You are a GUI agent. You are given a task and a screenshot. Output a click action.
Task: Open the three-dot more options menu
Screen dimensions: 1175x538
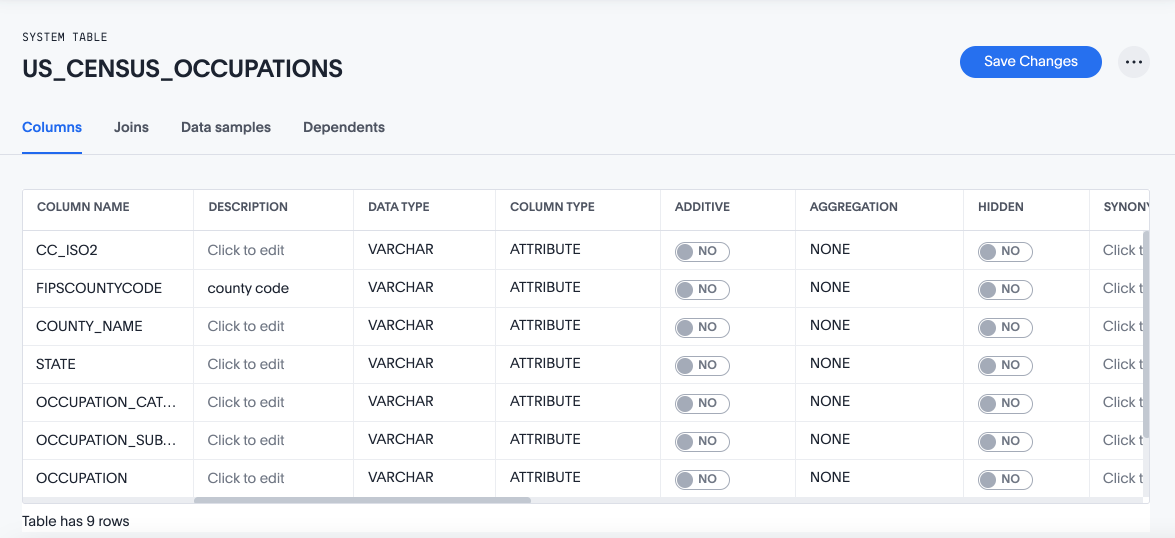pyautogui.click(x=1133, y=62)
